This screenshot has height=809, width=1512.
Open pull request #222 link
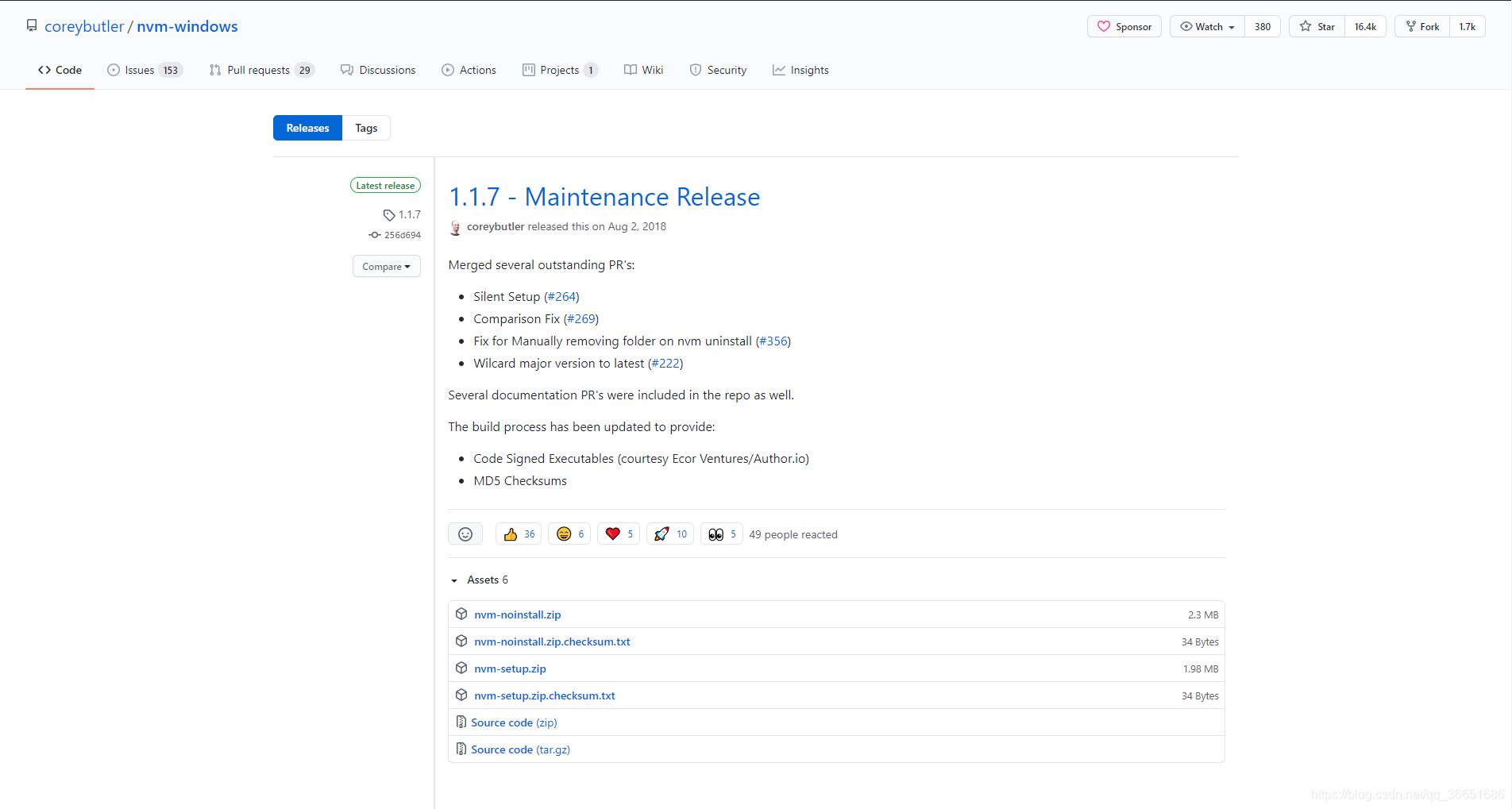pyautogui.click(x=665, y=363)
